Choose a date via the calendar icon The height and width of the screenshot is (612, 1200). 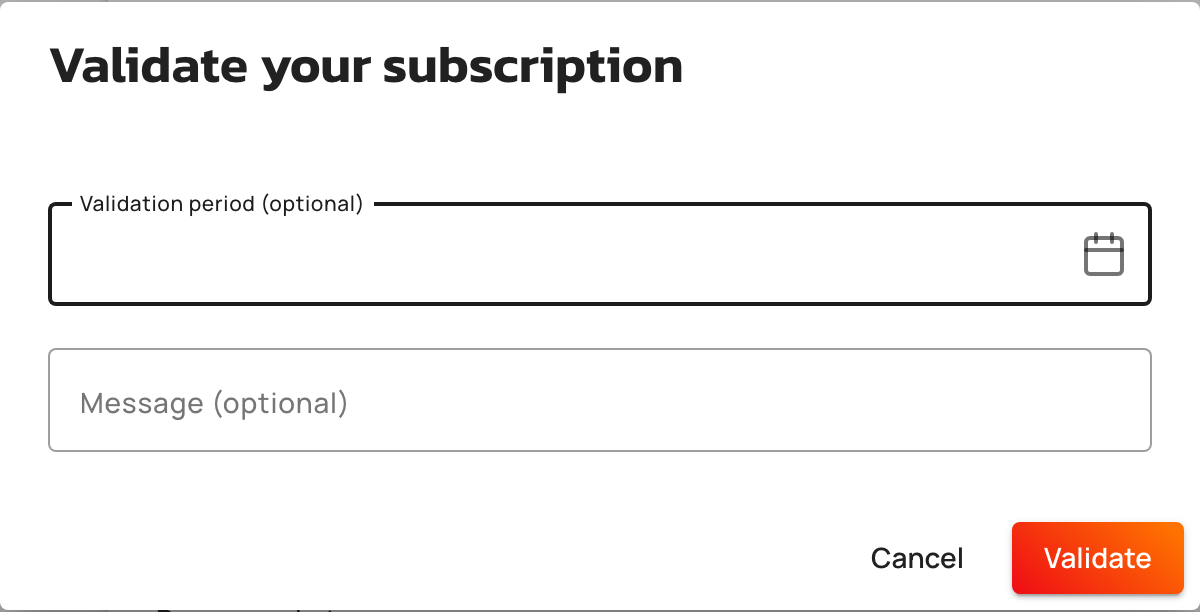(1104, 254)
